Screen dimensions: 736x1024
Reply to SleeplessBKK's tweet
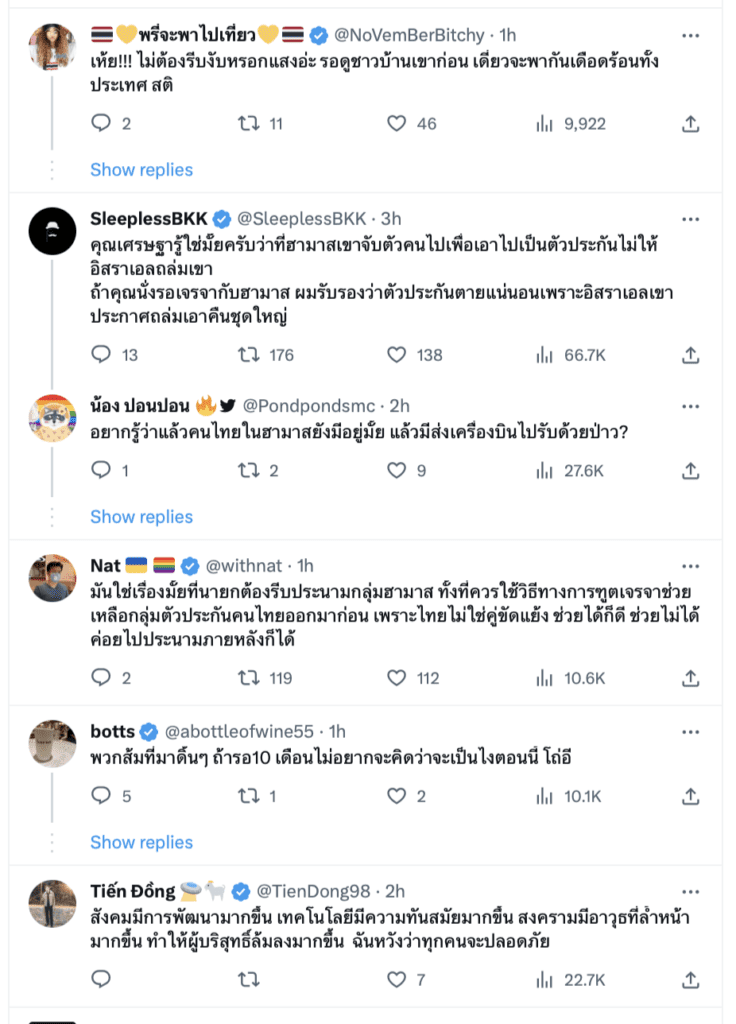click(x=101, y=354)
